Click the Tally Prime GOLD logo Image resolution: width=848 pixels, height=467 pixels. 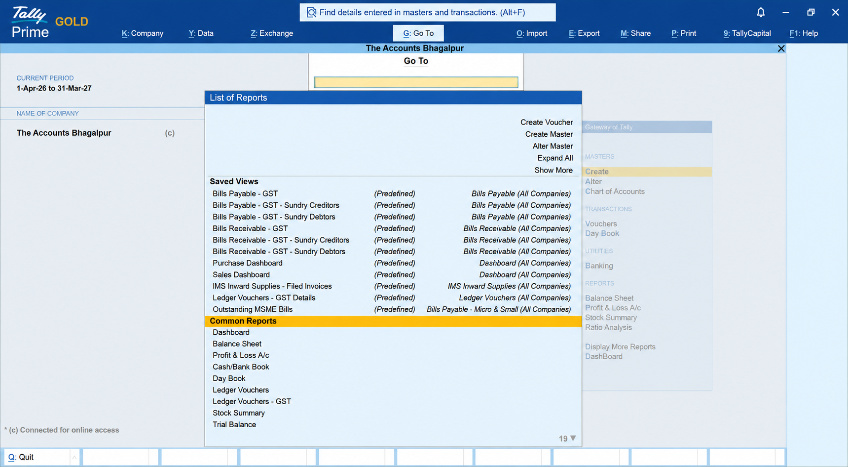[x=49, y=23]
